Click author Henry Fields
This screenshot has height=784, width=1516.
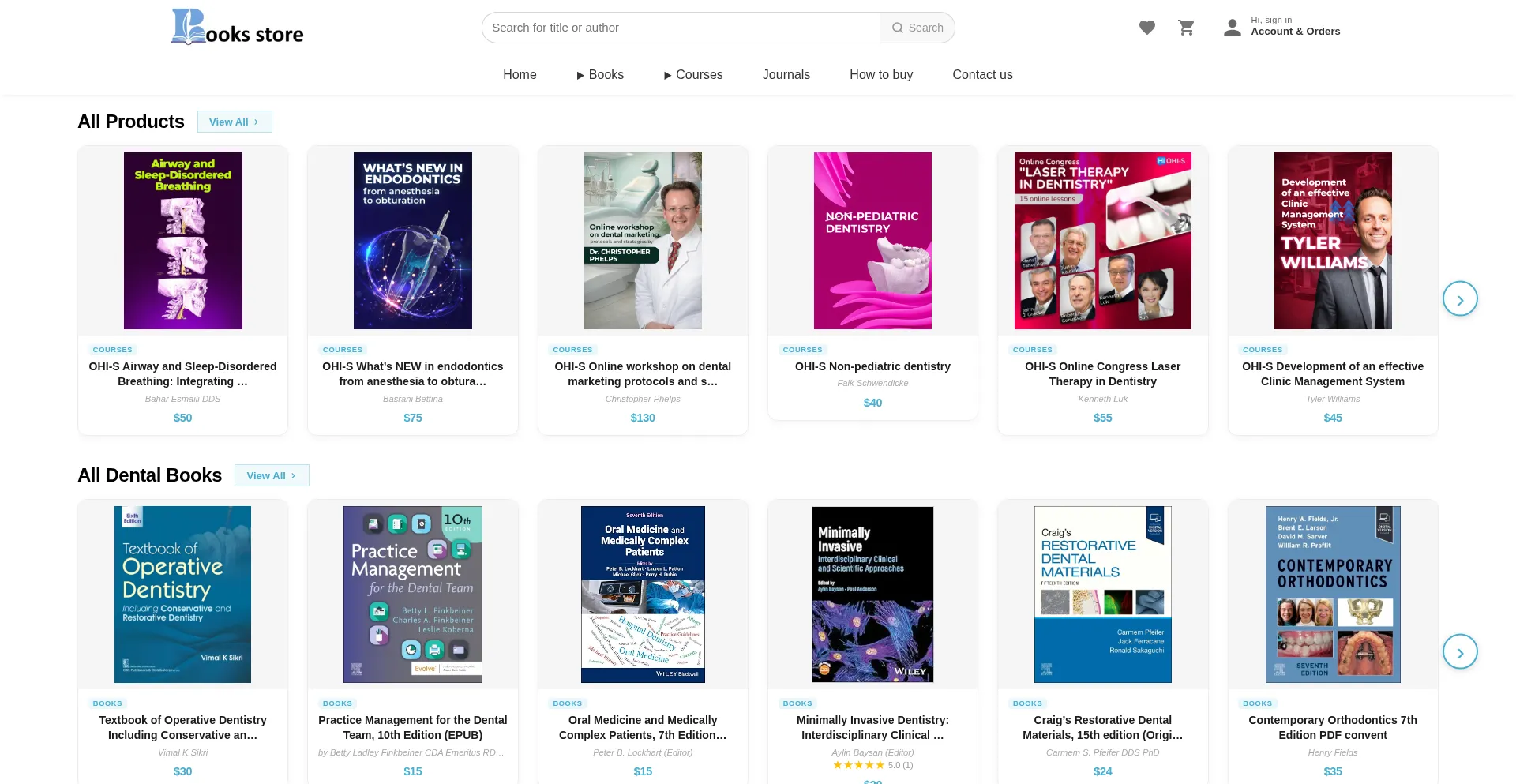[1333, 752]
